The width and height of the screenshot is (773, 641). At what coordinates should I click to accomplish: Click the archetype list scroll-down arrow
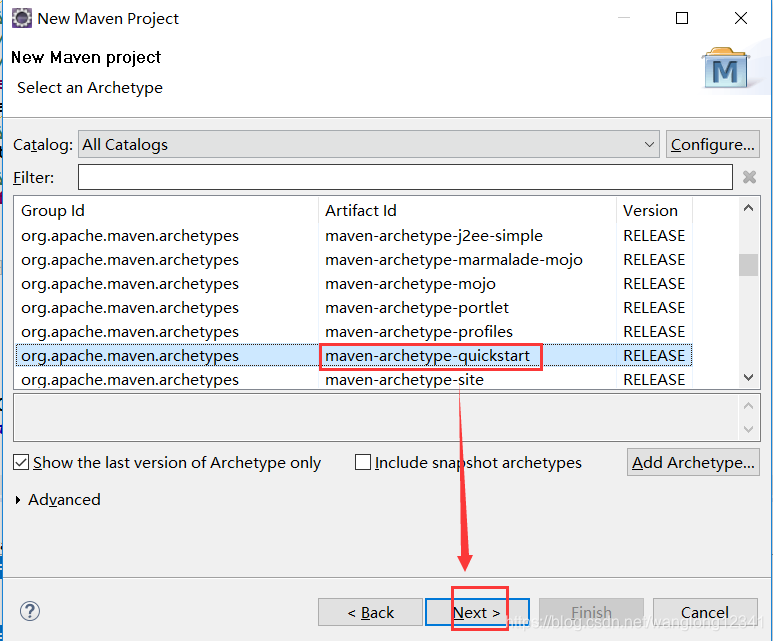(x=748, y=378)
